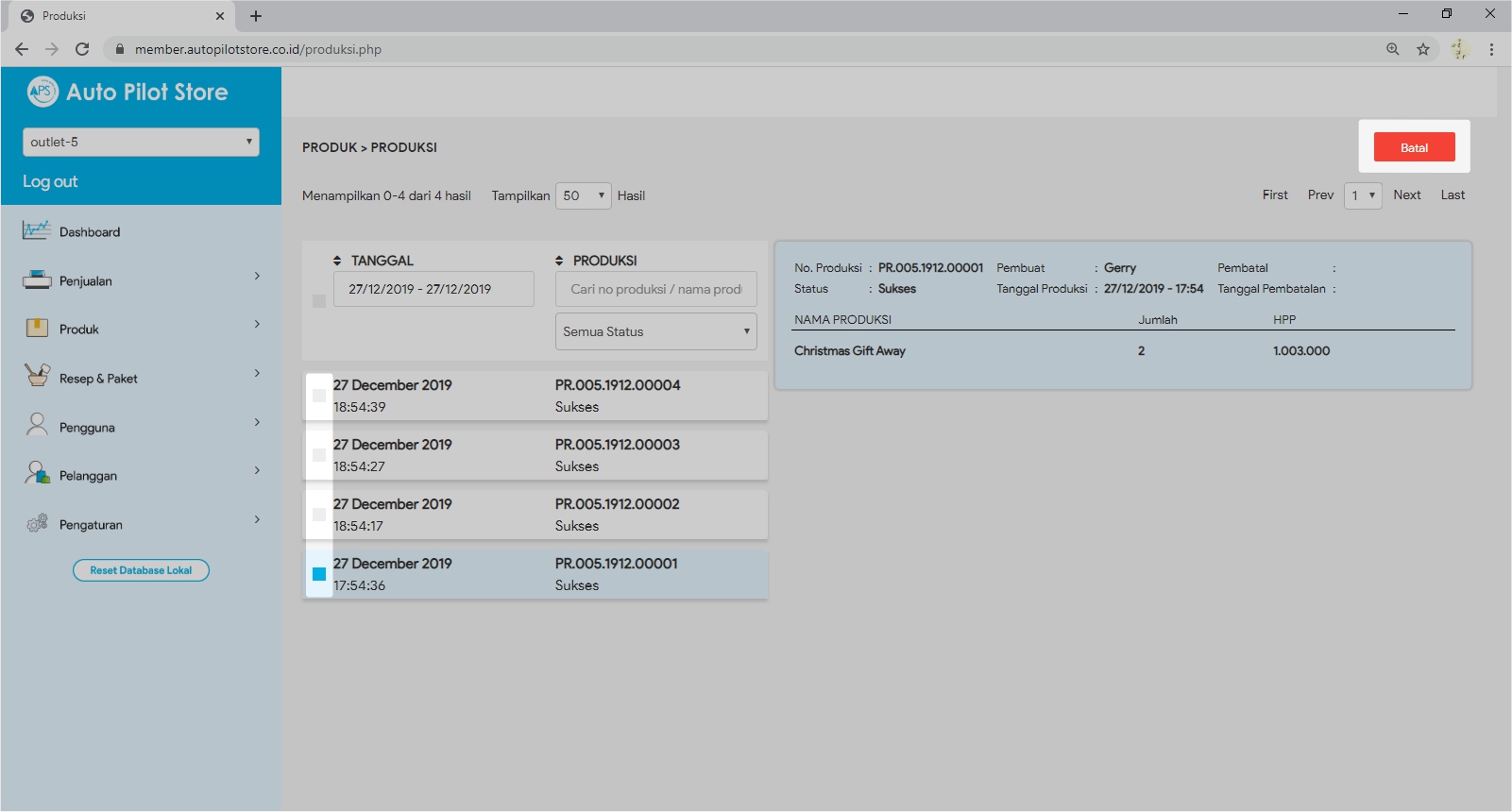Click the Resep & Paket mortar icon

[37, 376]
